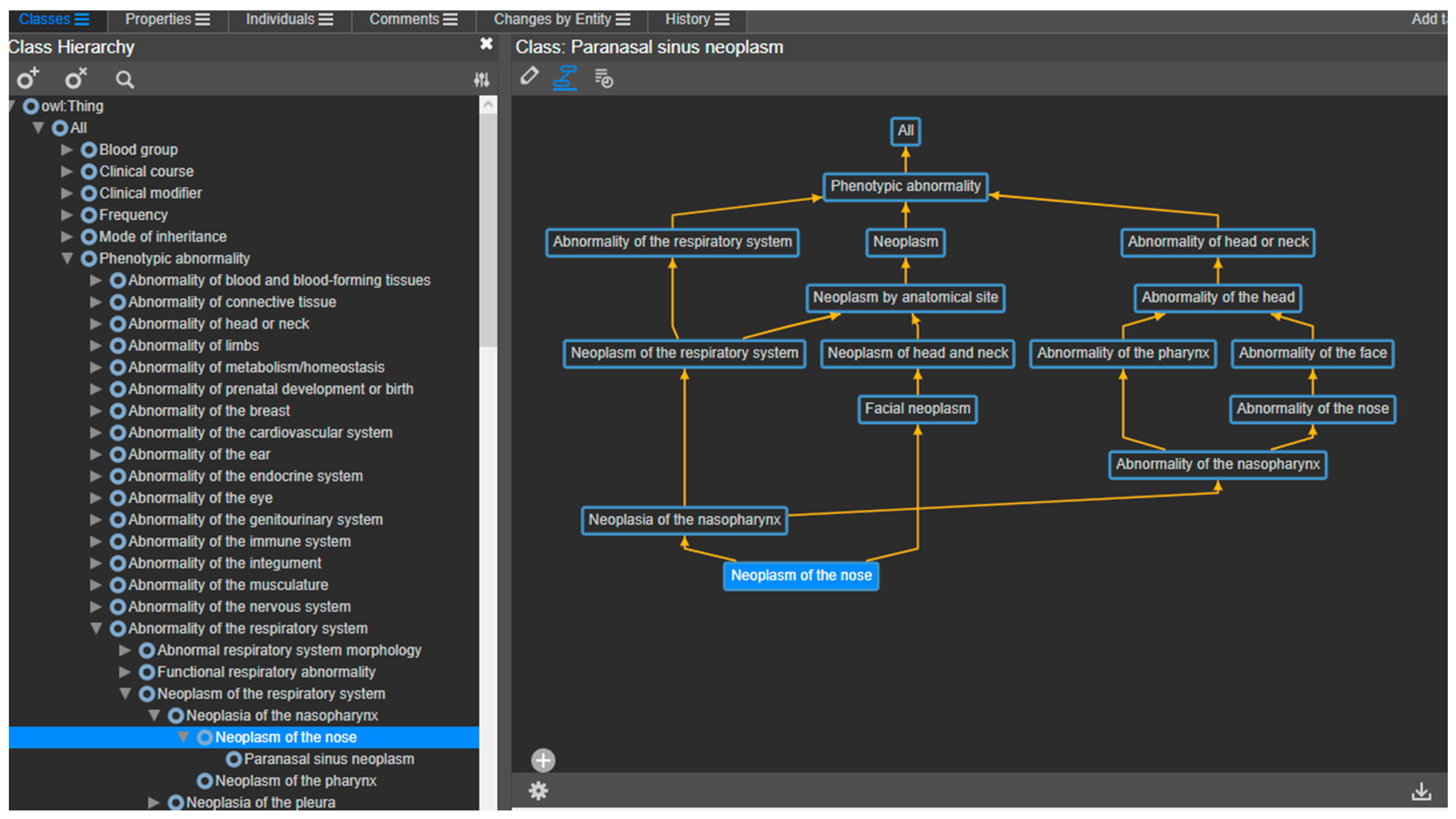
Task: Click the create class icon
Action: point(27,78)
